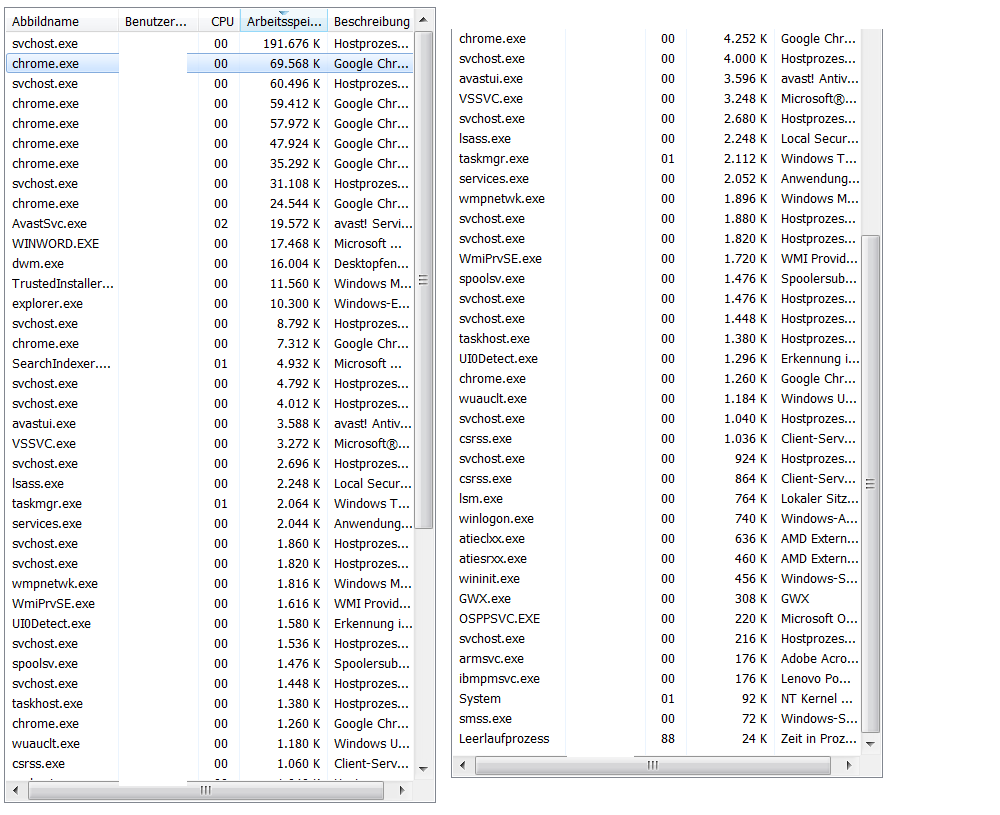Select wuauclt.exe row with 1.184 K
1000x815 pixels.
coord(657,399)
